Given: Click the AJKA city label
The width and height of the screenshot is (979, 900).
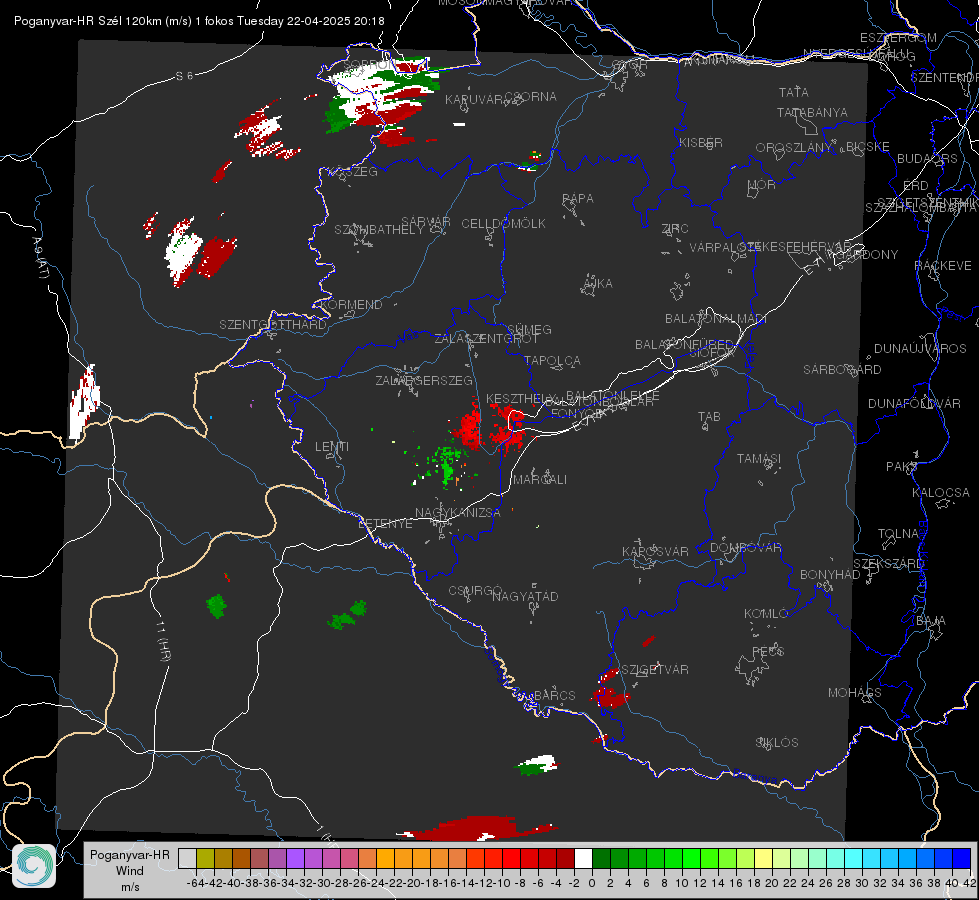Looking at the screenshot, I should pos(598,284).
